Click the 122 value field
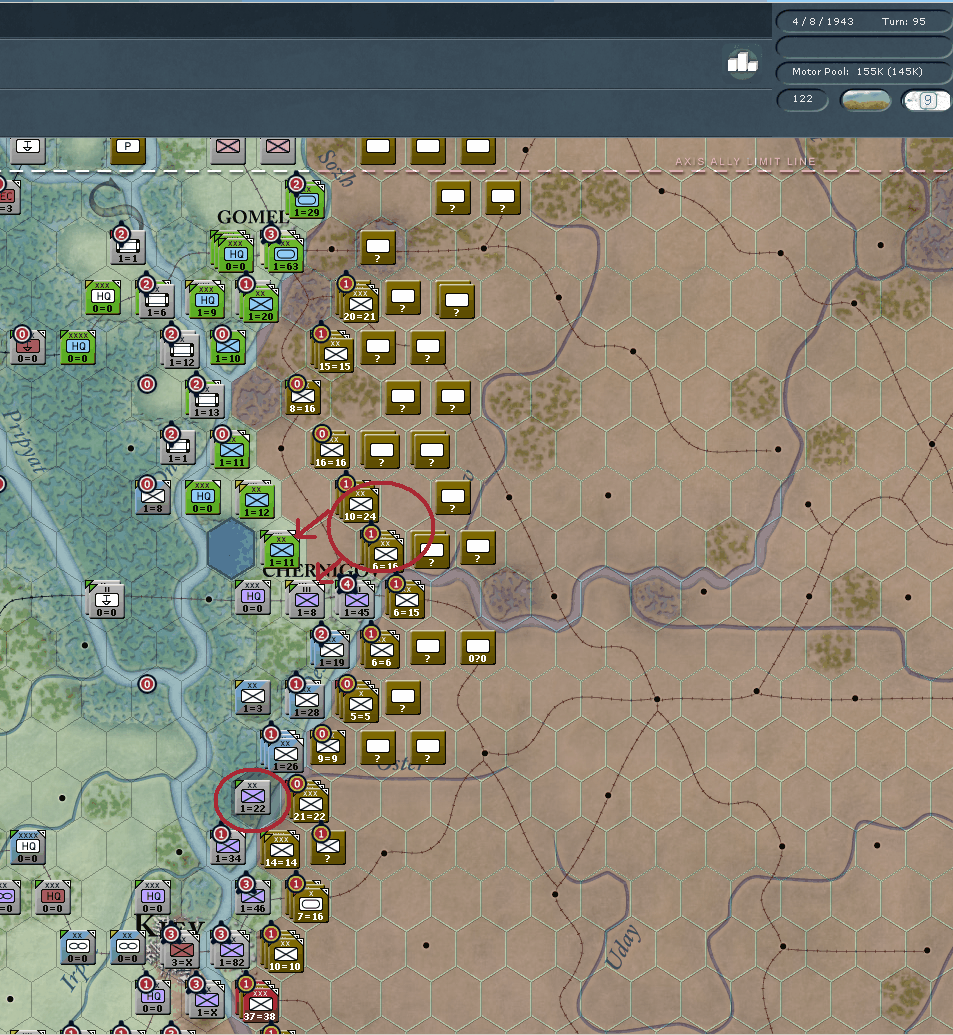 click(803, 99)
